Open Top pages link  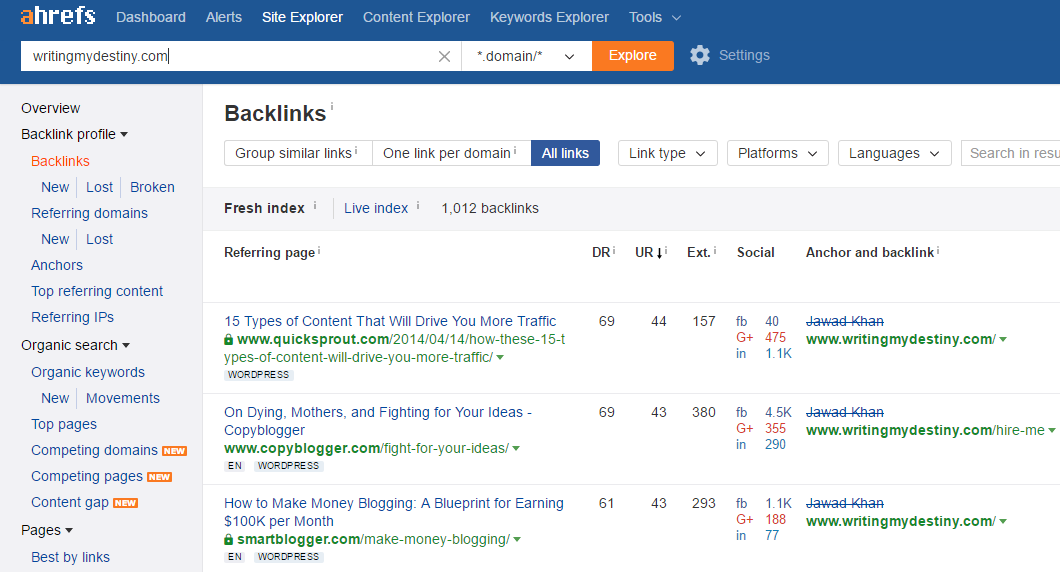pyautogui.click(x=64, y=425)
